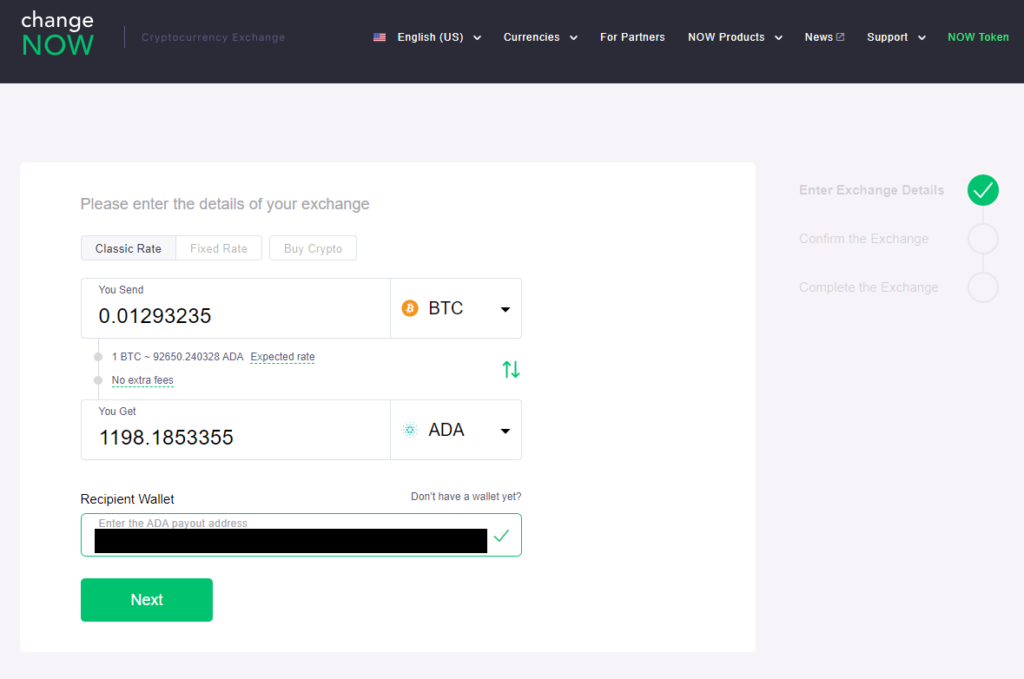Click the Cryptocurrency Exchange header text
This screenshot has height=679, width=1024.
point(213,37)
